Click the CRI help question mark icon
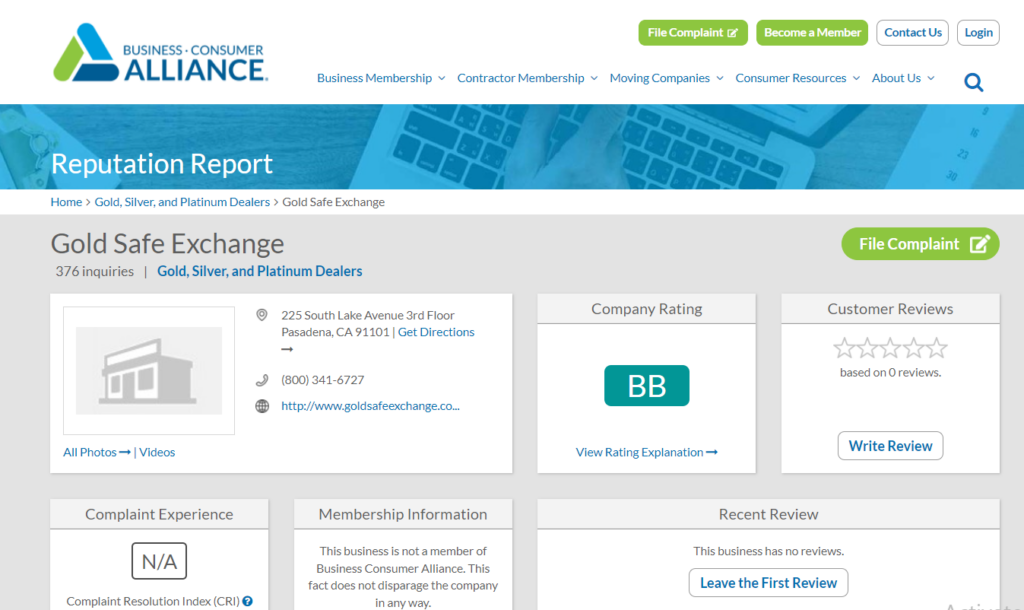Image resolution: width=1024 pixels, height=610 pixels. (248, 601)
